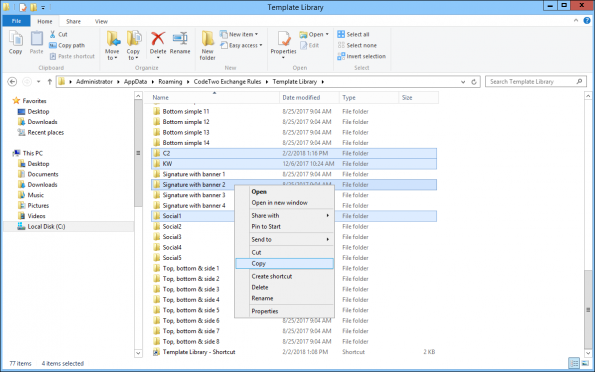This screenshot has width=595, height=372.
Task: Click the Cut scissors ribbon button
Action: point(58,34)
